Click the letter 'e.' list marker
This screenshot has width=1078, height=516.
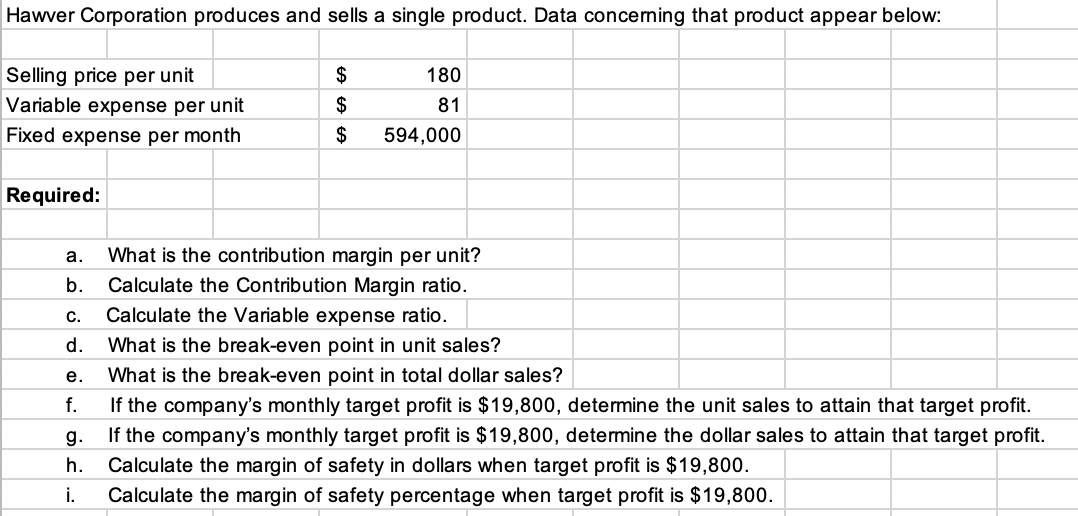[x=75, y=376]
